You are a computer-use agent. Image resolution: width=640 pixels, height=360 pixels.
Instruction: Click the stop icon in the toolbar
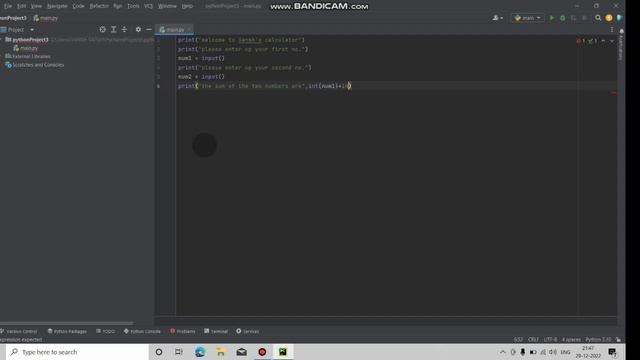tap(584, 18)
